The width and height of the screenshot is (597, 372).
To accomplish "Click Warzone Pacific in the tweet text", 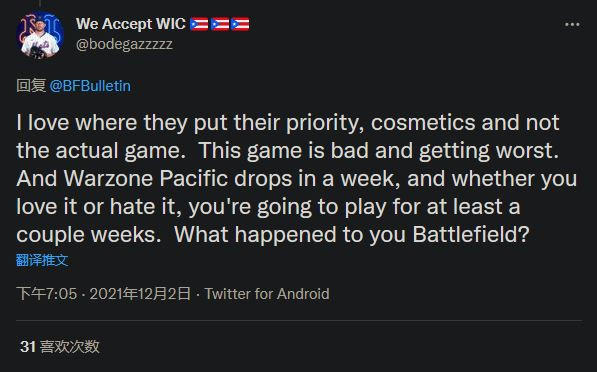I will [x=146, y=178].
